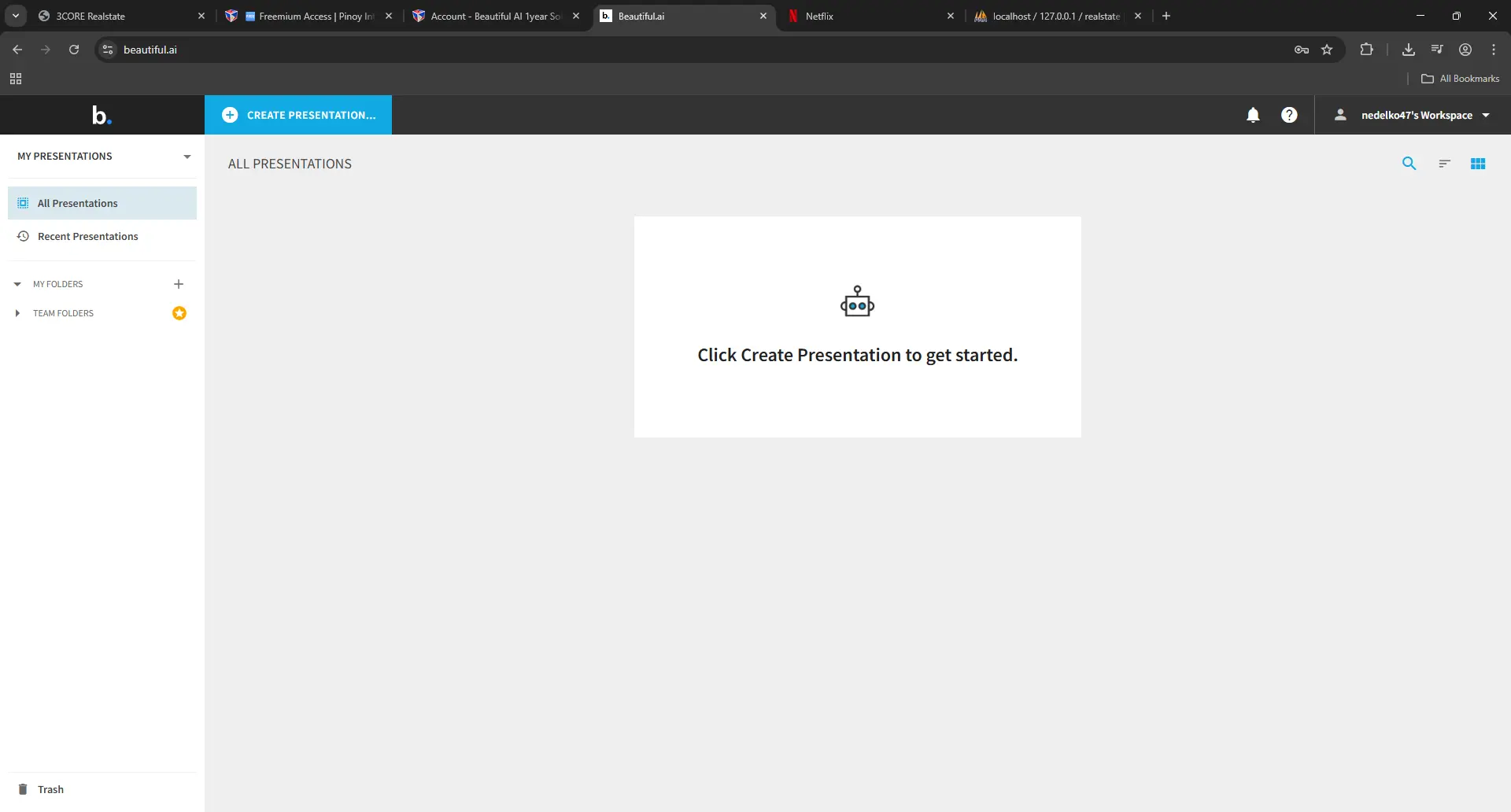Switch to the localhost realstate tab
The height and width of the screenshot is (812, 1511).
click(1058, 16)
